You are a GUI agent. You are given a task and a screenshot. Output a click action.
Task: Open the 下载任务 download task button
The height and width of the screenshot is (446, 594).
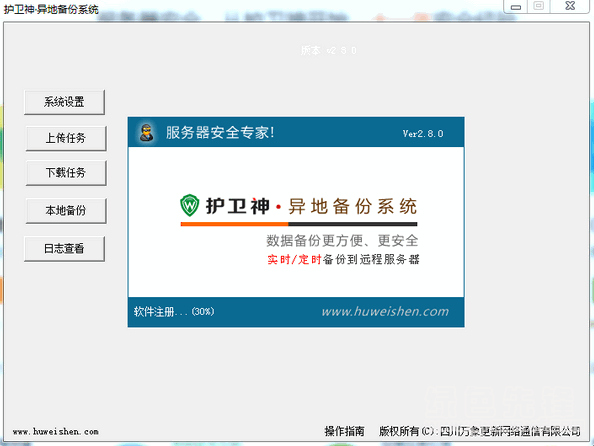pyautogui.click(x=66, y=173)
